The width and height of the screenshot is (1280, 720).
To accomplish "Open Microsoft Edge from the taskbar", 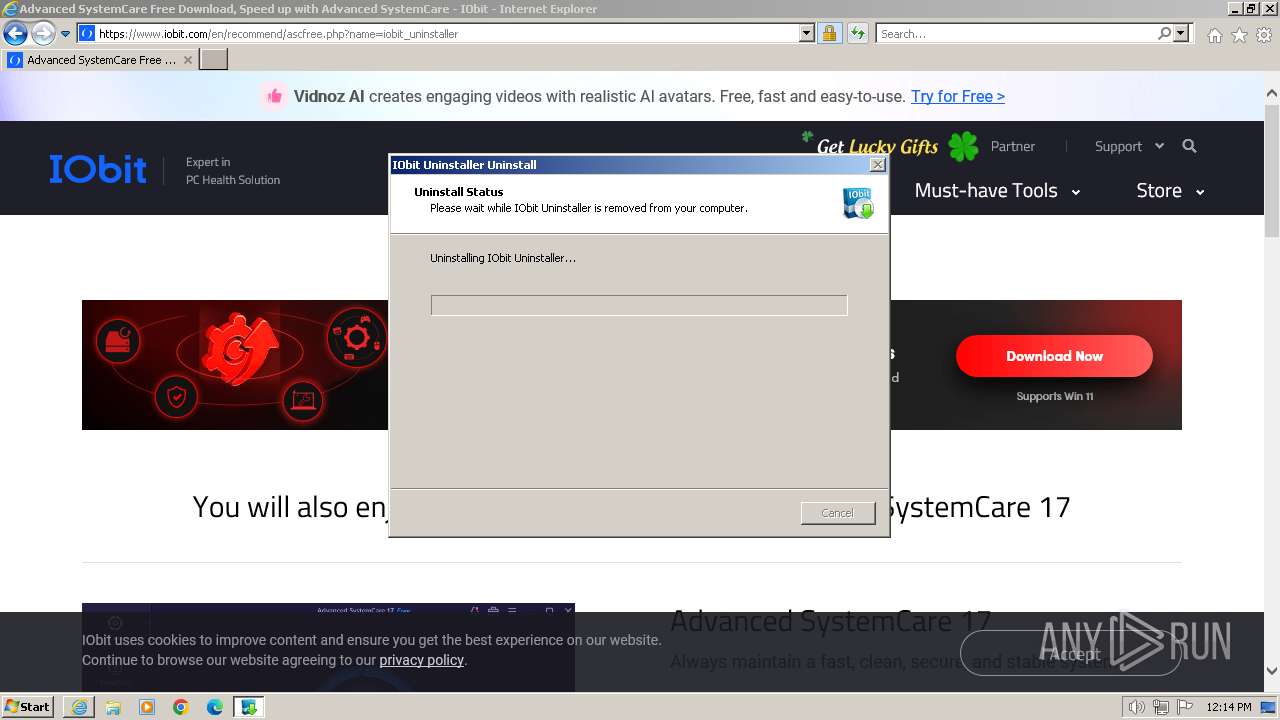I will pos(215,707).
